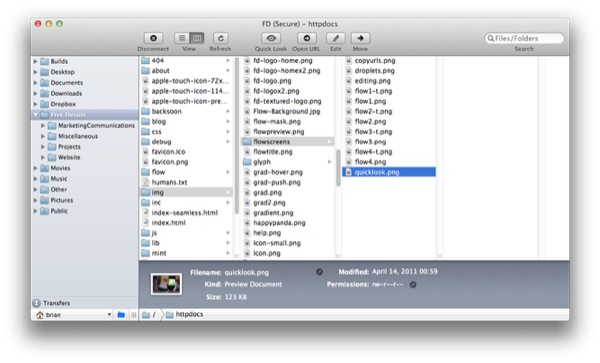Select the highlighted quicklook.png file

pos(389,172)
